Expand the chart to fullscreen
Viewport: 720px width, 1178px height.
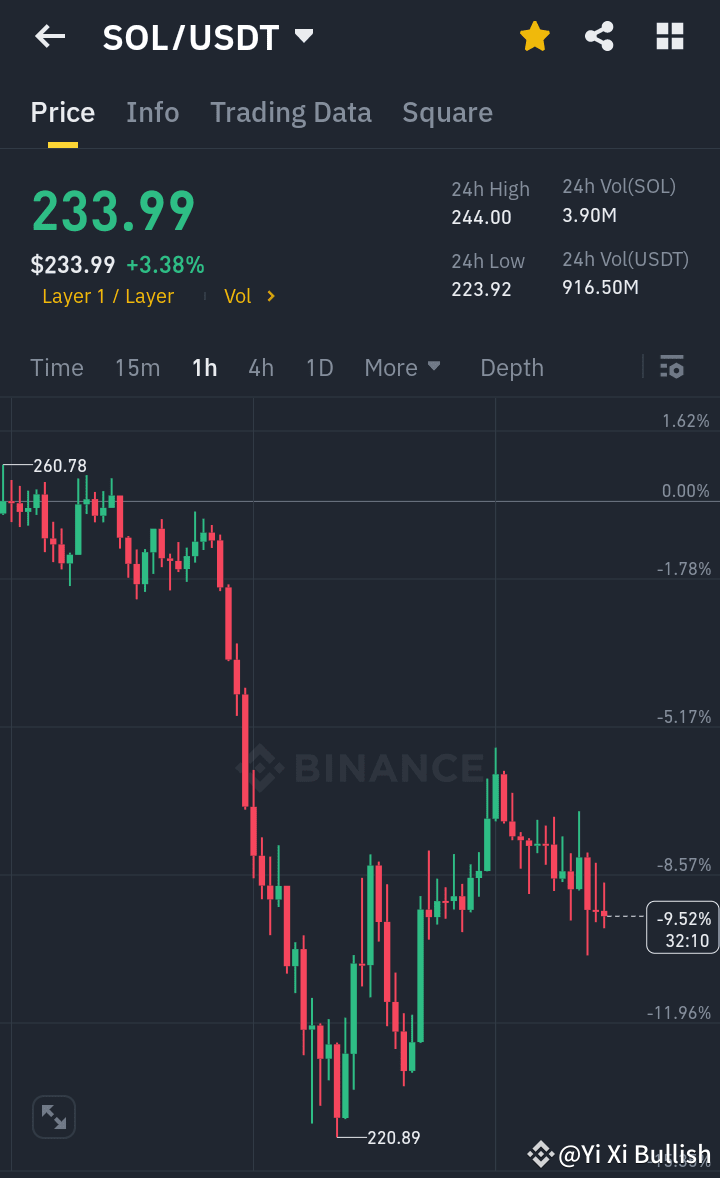pyautogui.click(x=53, y=1117)
